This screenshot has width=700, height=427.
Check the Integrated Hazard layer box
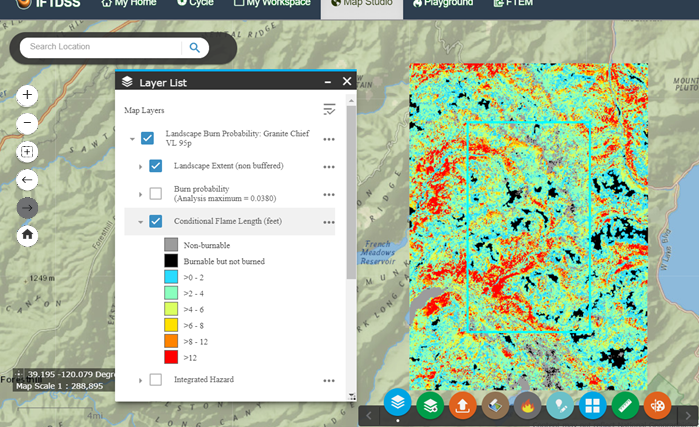(x=155, y=380)
